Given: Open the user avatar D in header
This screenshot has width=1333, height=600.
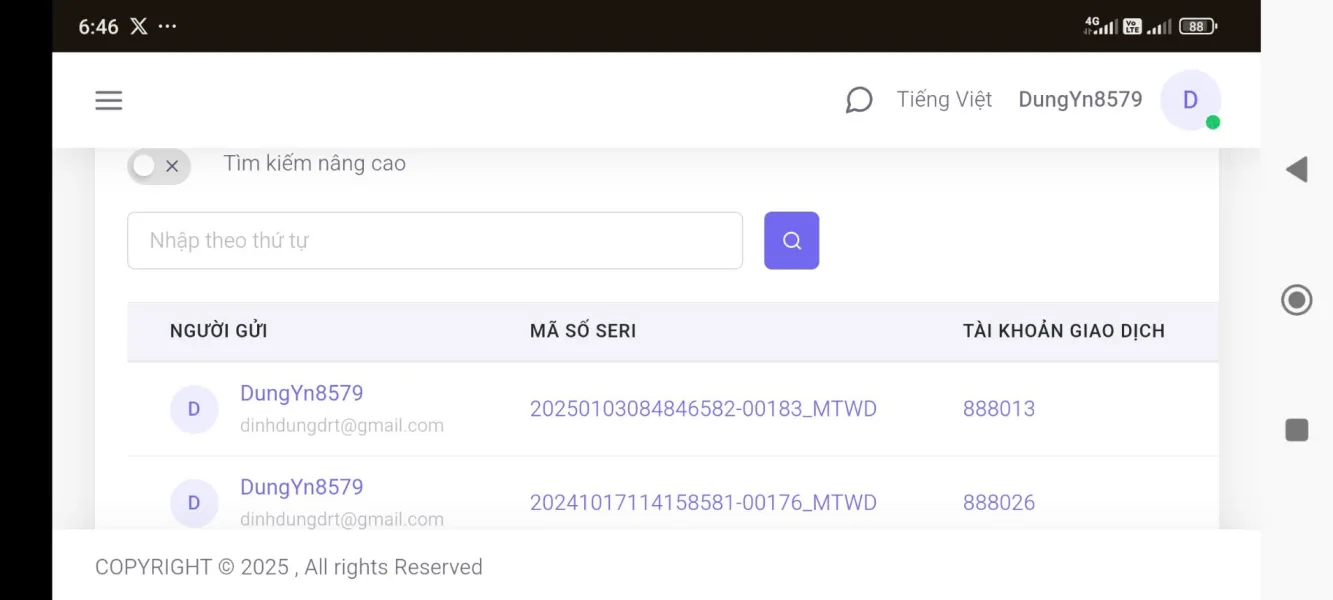Looking at the screenshot, I should click(x=1190, y=100).
